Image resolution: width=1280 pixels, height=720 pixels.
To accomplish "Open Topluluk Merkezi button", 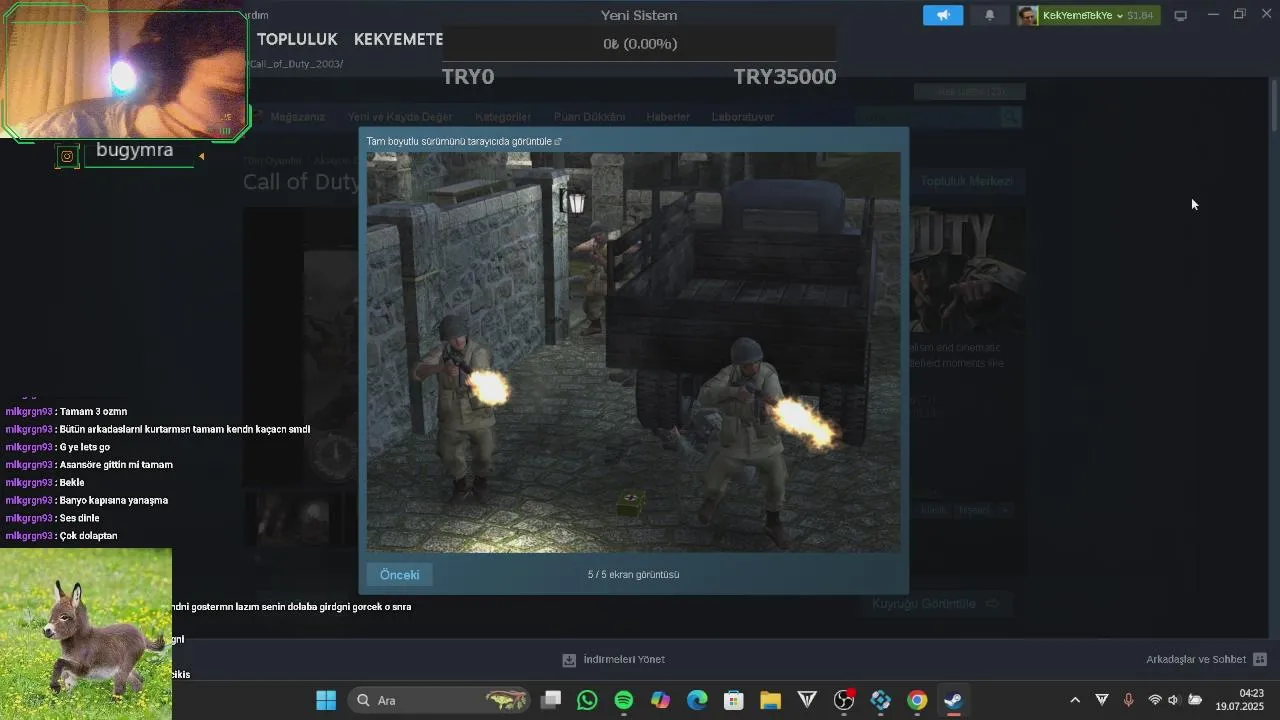I will click(x=966, y=181).
